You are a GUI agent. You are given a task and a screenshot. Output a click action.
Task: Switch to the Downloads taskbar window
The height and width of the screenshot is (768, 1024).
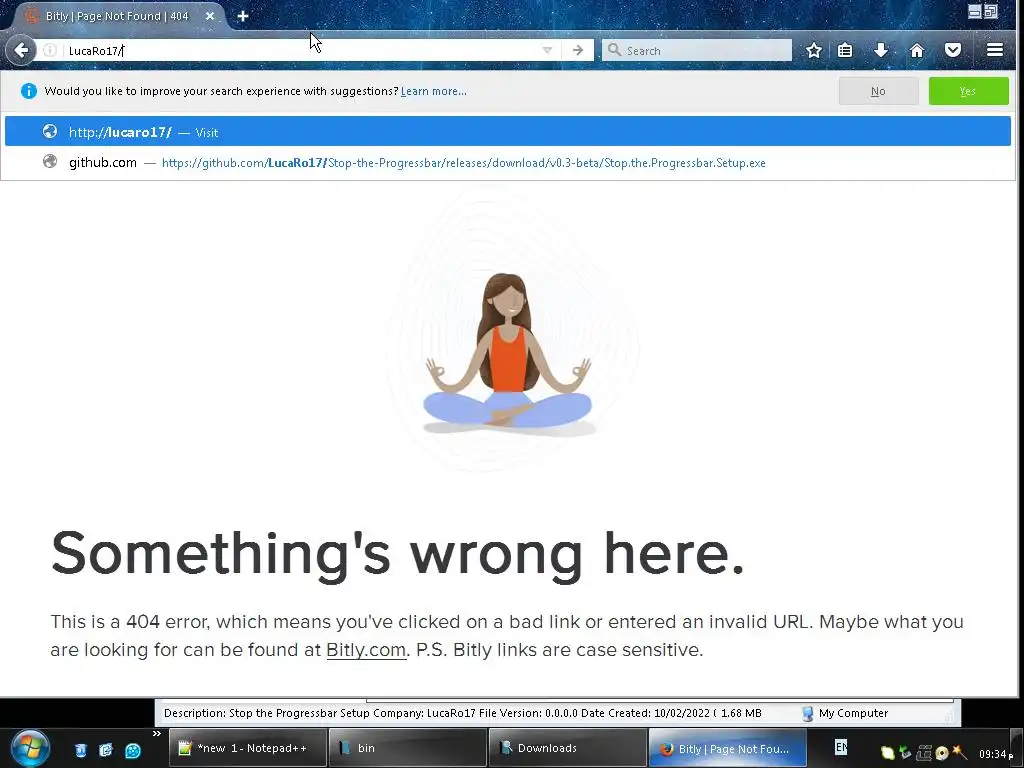(568, 748)
